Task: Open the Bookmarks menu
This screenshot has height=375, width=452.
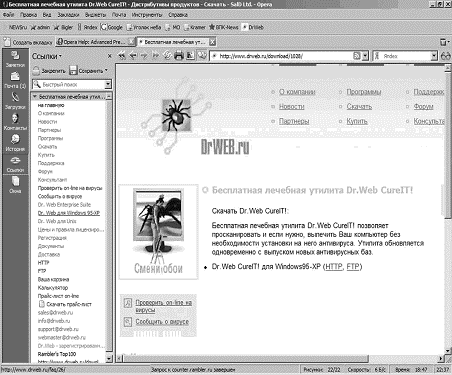Action: point(68,15)
